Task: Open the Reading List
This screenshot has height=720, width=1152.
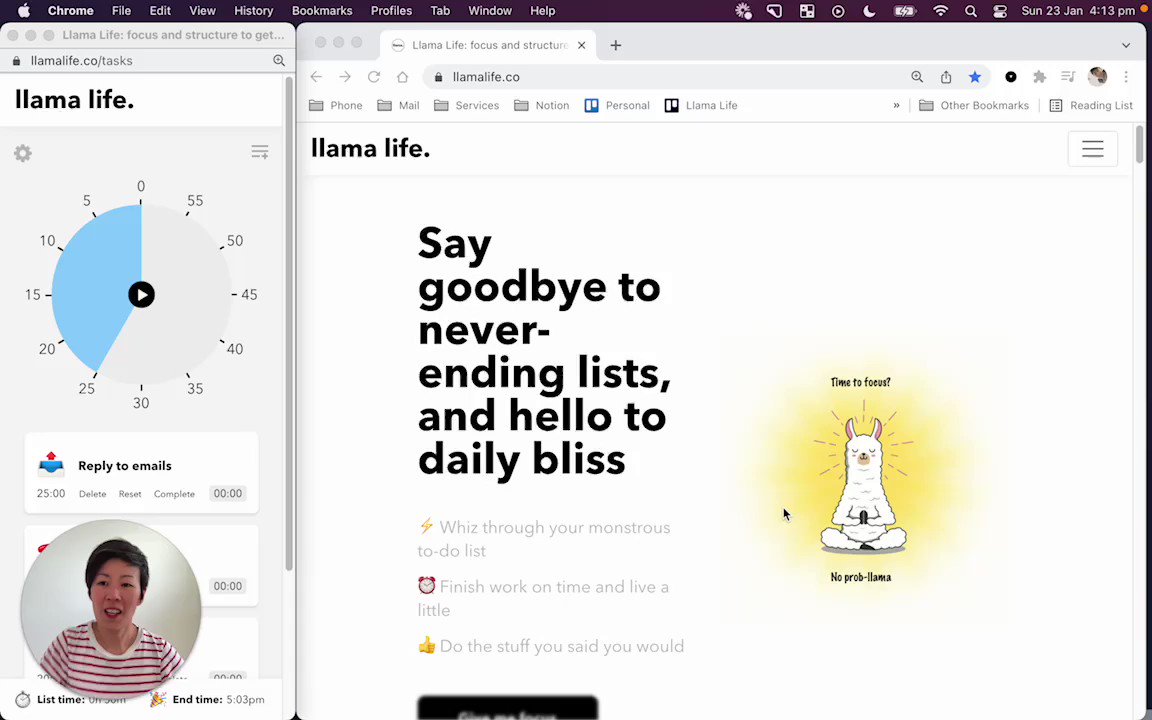Action: tap(1091, 105)
